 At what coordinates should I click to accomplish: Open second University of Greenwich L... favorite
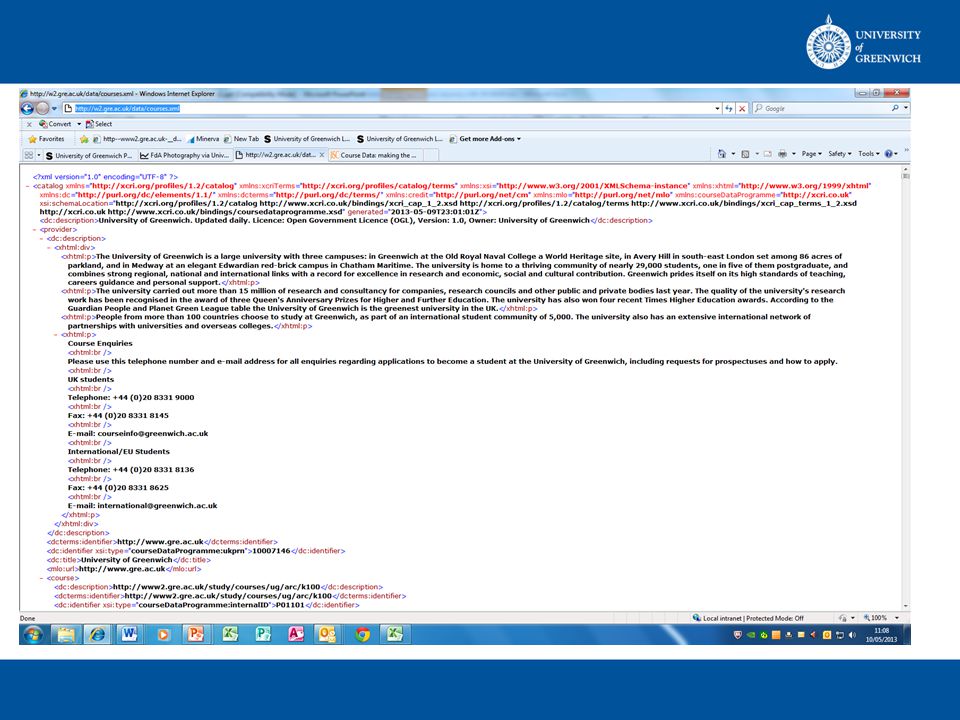pos(400,139)
